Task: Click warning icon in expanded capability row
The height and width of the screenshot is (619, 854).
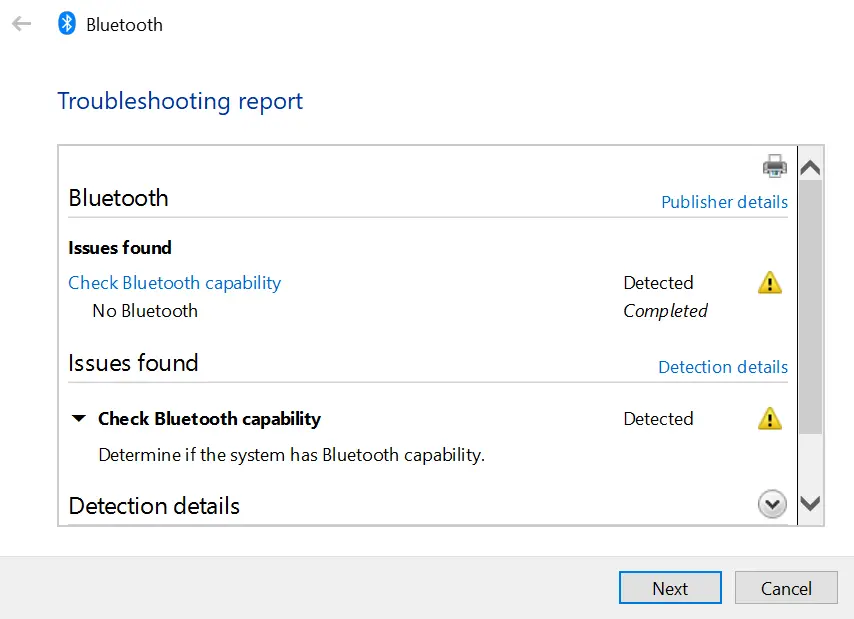Action: [770, 419]
